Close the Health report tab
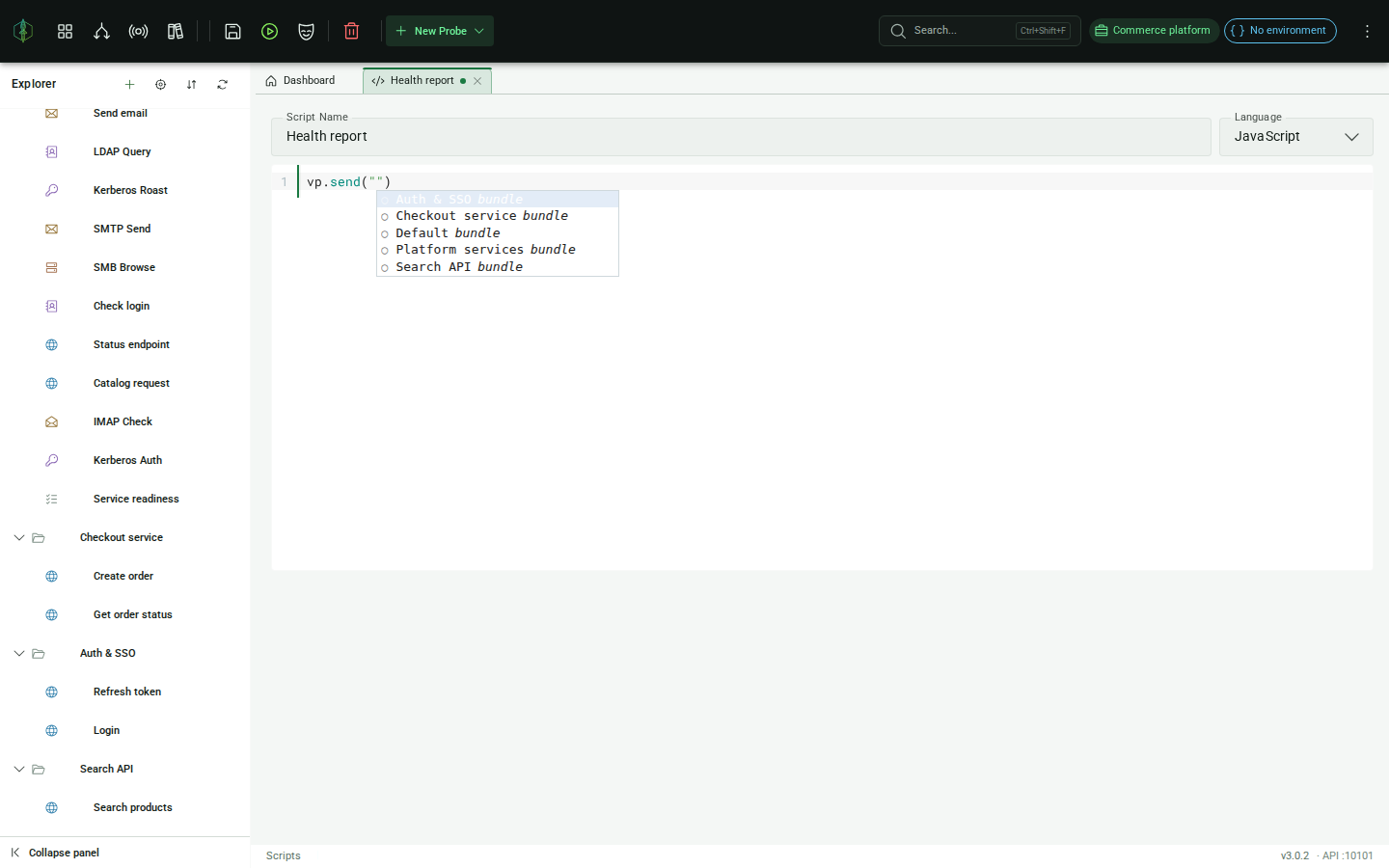 (x=477, y=81)
